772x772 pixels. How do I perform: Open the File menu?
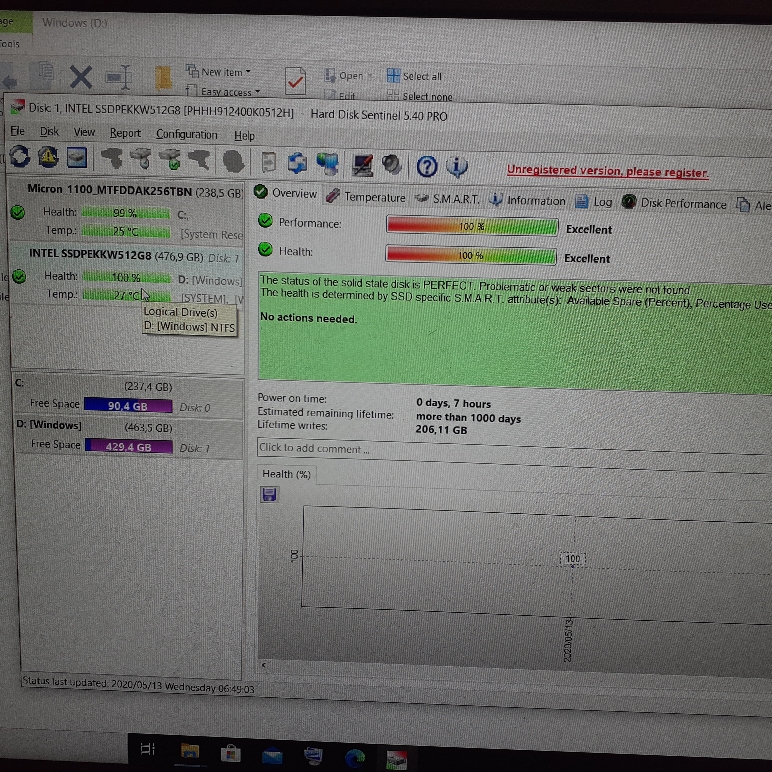point(17,131)
